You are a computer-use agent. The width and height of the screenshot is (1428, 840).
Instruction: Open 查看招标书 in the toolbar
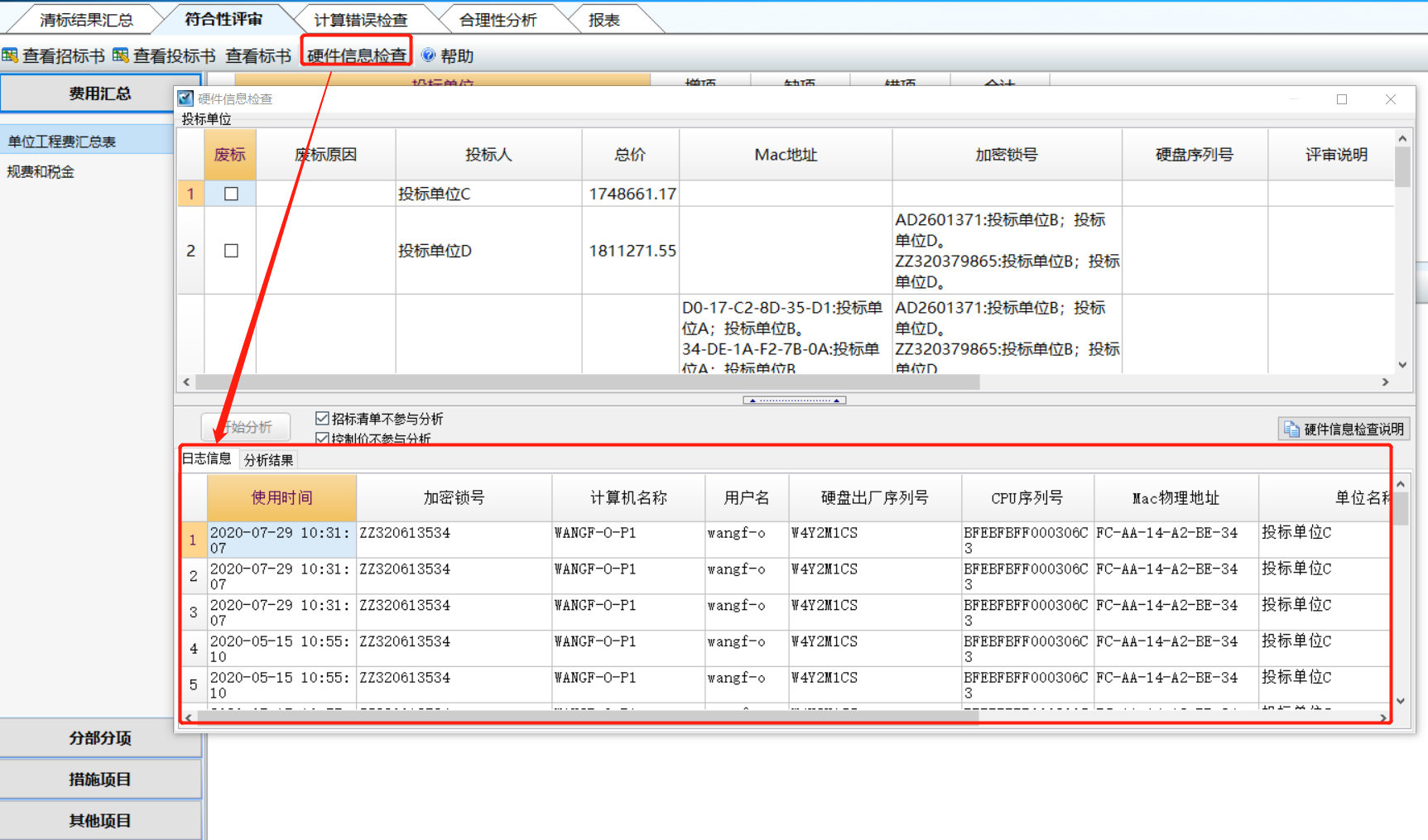[54, 55]
